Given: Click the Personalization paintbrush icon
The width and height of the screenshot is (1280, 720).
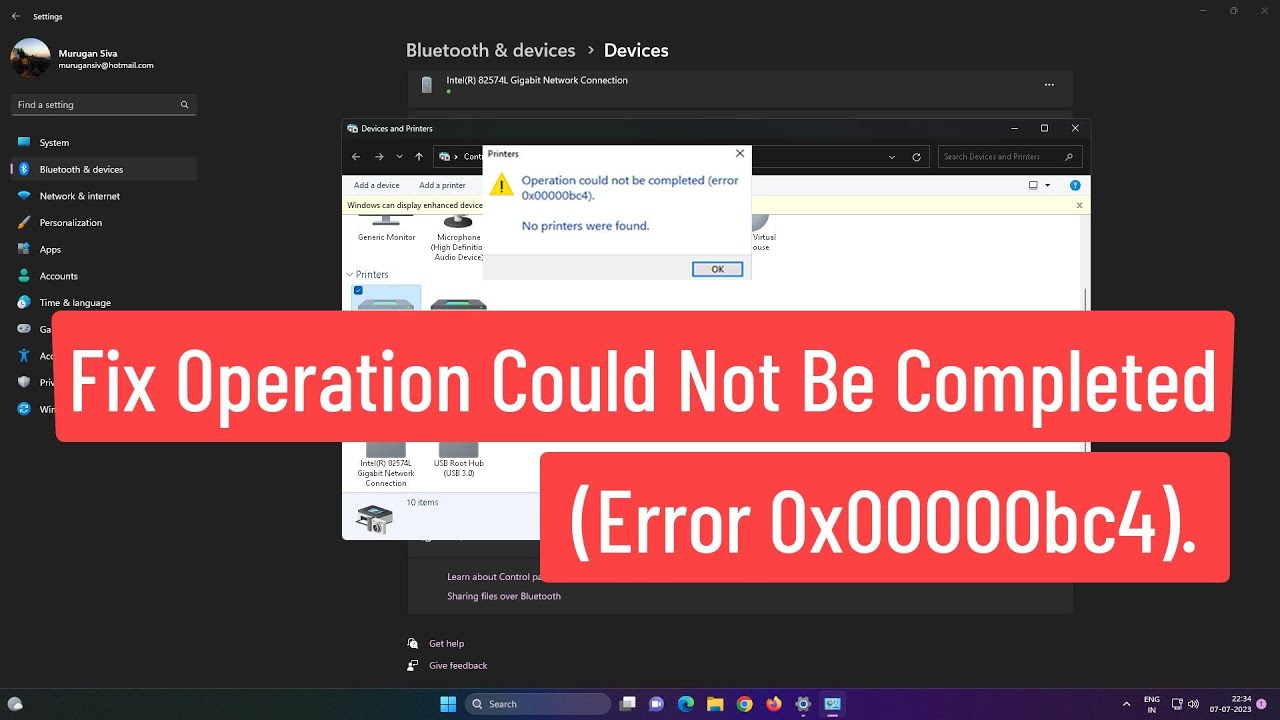Looking at the screenshot, I should pyautogui.click(x=24, y=222).
